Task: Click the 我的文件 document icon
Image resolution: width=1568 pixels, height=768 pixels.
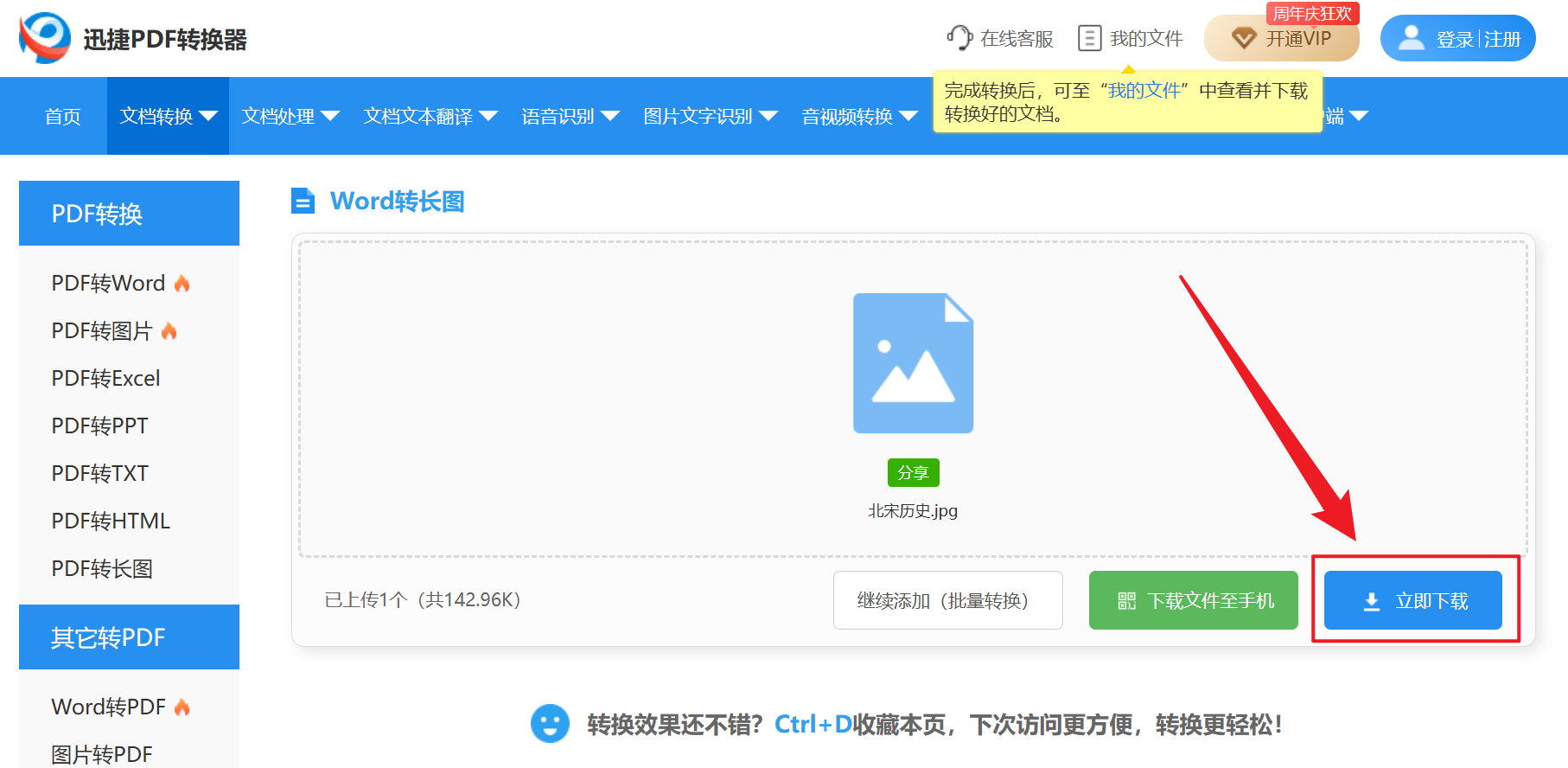Action: tap(1089, 38)
